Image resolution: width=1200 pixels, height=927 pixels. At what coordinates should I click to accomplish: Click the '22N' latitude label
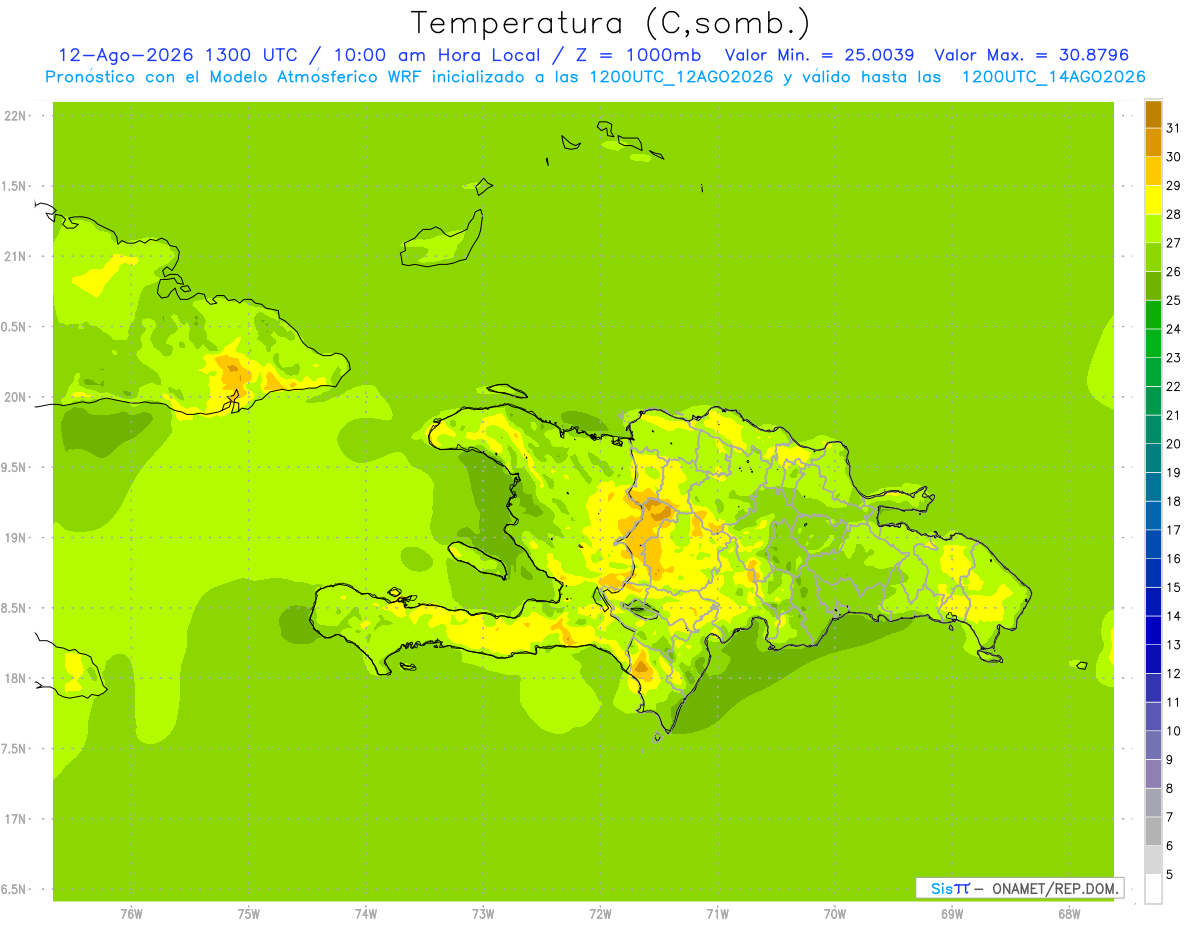click(x=15, y=116)
